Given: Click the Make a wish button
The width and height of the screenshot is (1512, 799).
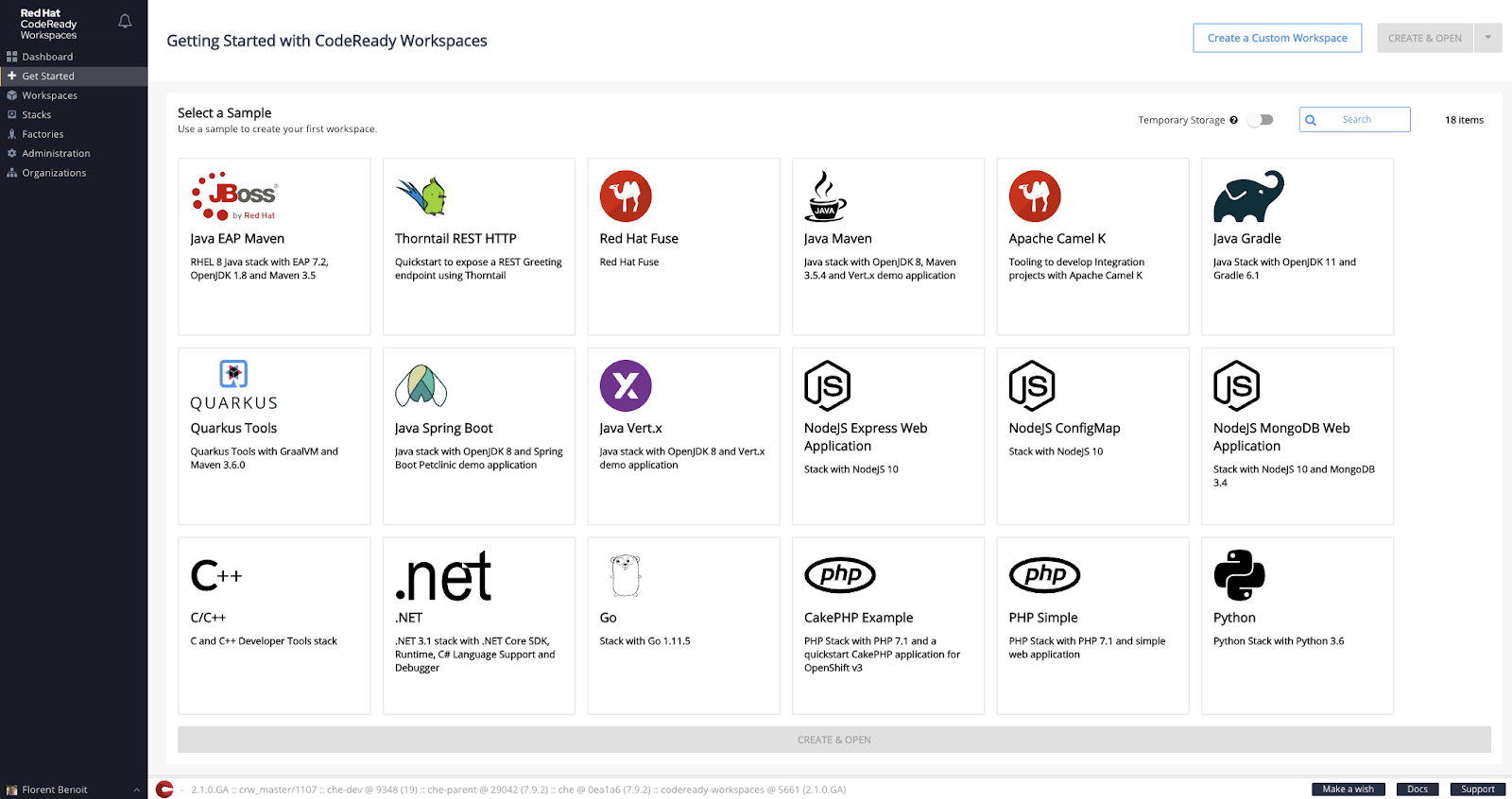Looking at the screenshot, I should (x=1348, y=790).
